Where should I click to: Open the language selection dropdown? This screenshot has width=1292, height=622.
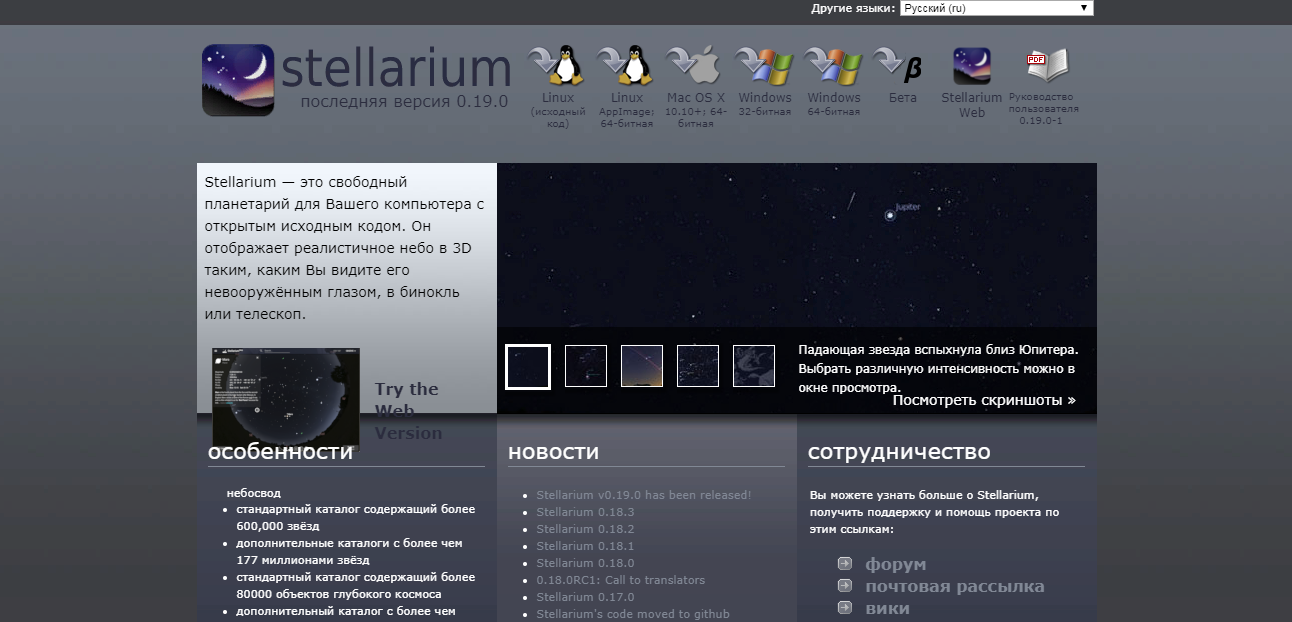pyautogui.click(x=996, y=8)
